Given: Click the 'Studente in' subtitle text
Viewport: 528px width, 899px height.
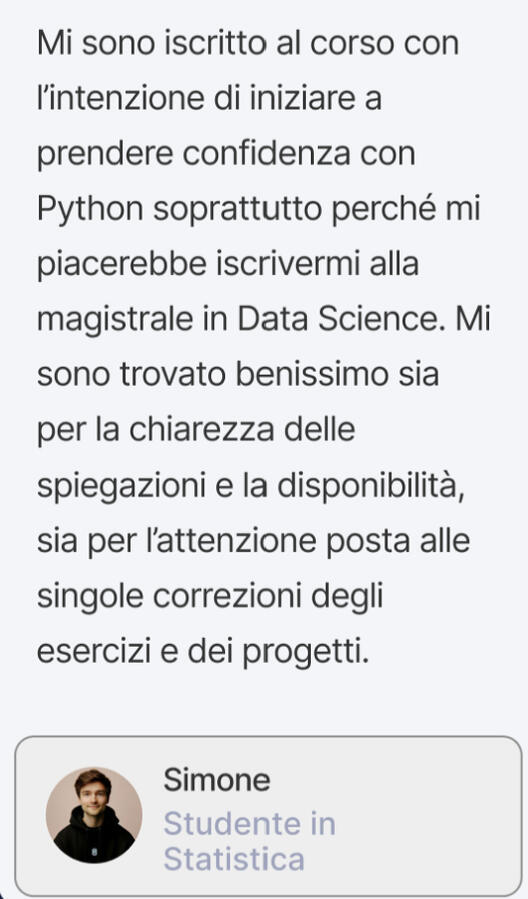Looking at the screenshot, I should tap(249, 824).
